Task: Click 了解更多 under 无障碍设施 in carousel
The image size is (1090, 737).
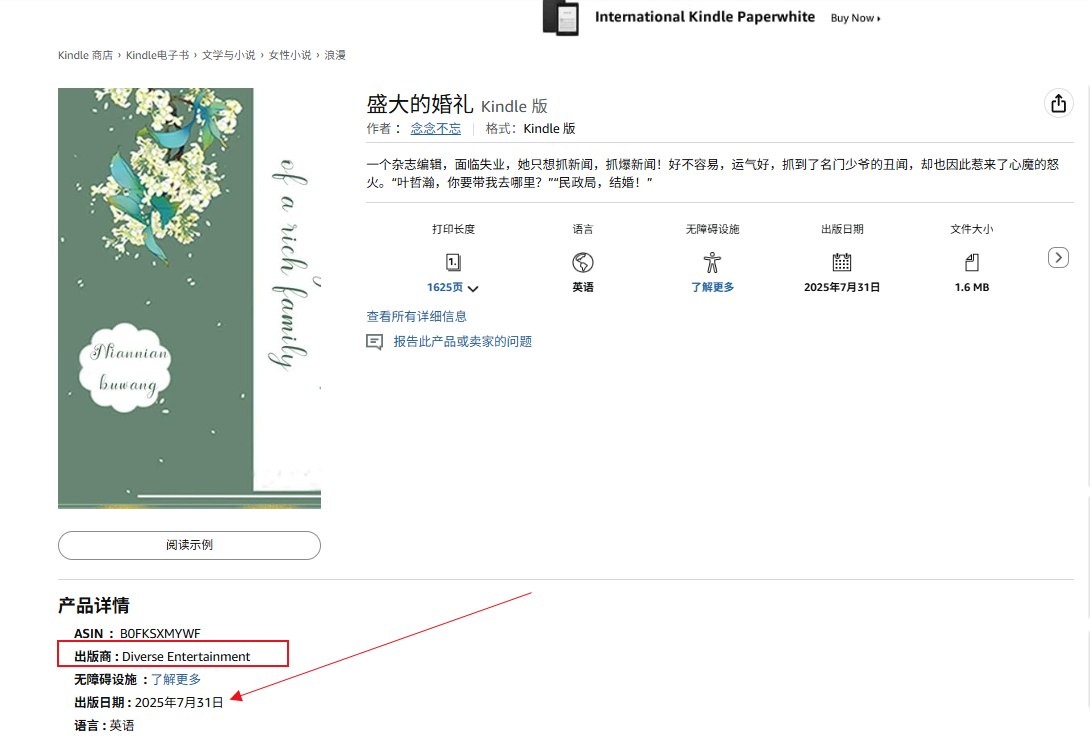Action: [712, 287]
